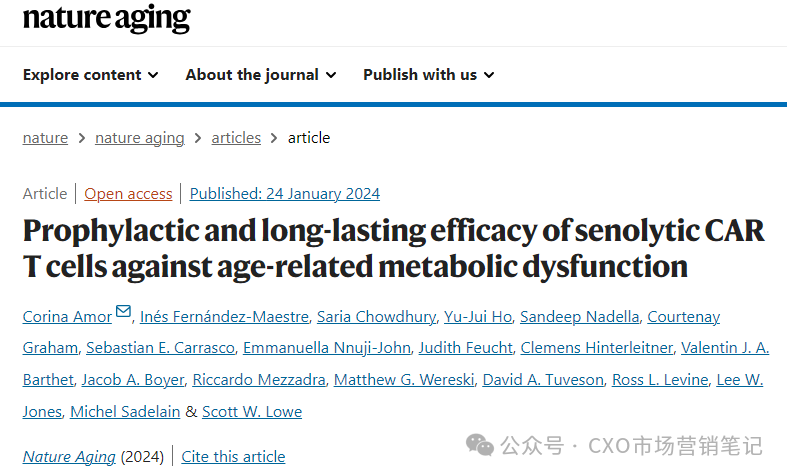Open author Yu-Jui Ho link
787x476 pixels.
coord(478,317)
